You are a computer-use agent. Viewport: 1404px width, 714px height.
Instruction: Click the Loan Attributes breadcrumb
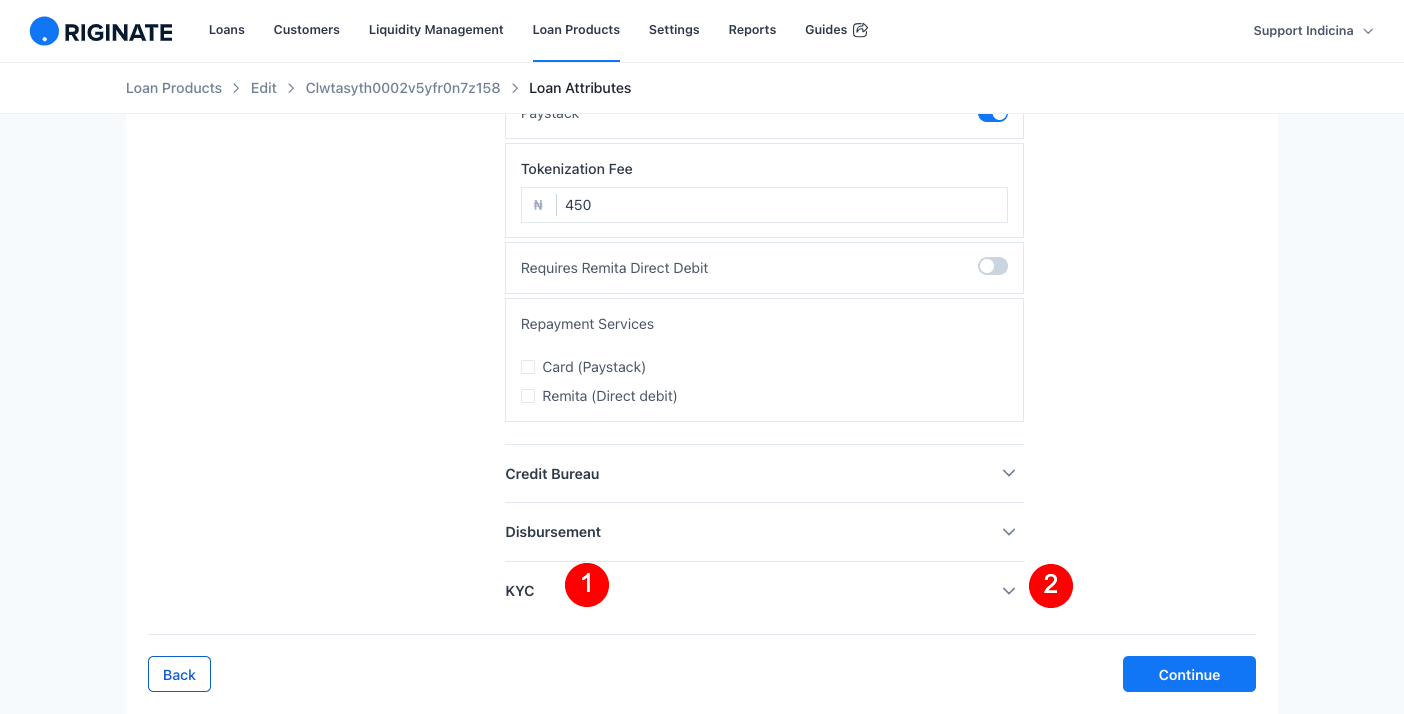coord(580,88)
